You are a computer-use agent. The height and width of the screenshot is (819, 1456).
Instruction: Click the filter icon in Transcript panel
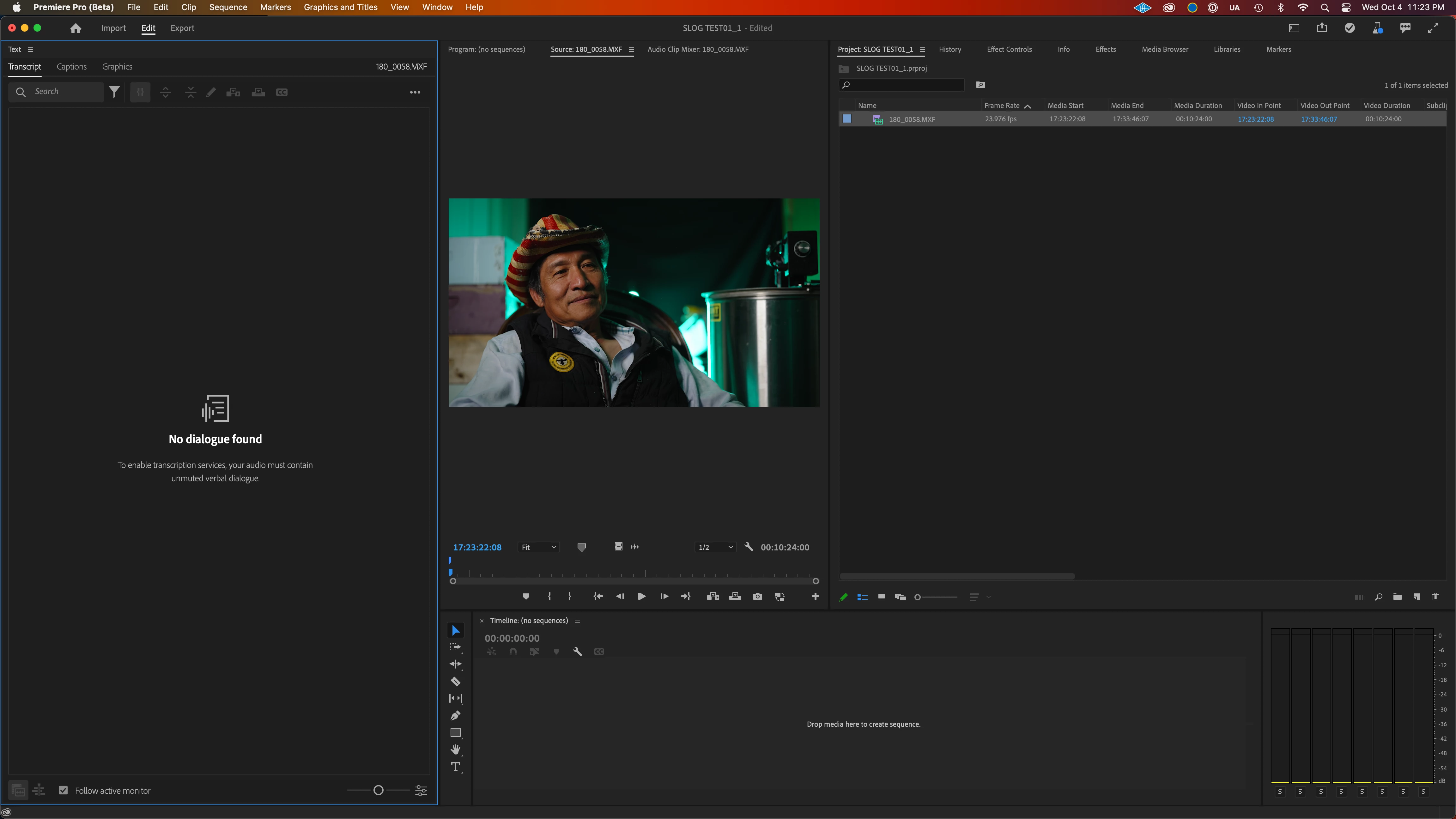[114, 92]
